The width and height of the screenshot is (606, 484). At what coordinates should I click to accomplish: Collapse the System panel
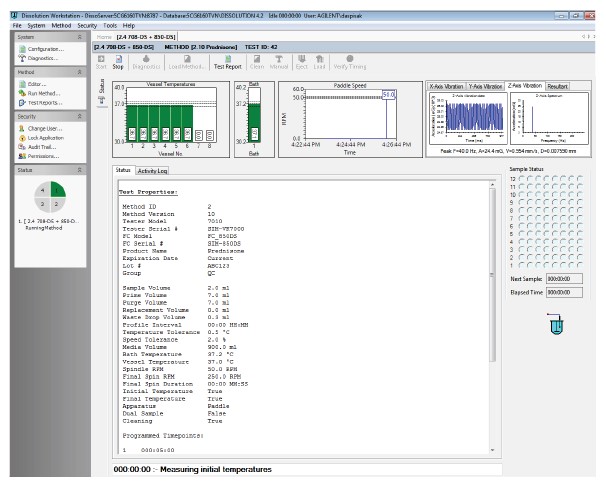[79, 37]
